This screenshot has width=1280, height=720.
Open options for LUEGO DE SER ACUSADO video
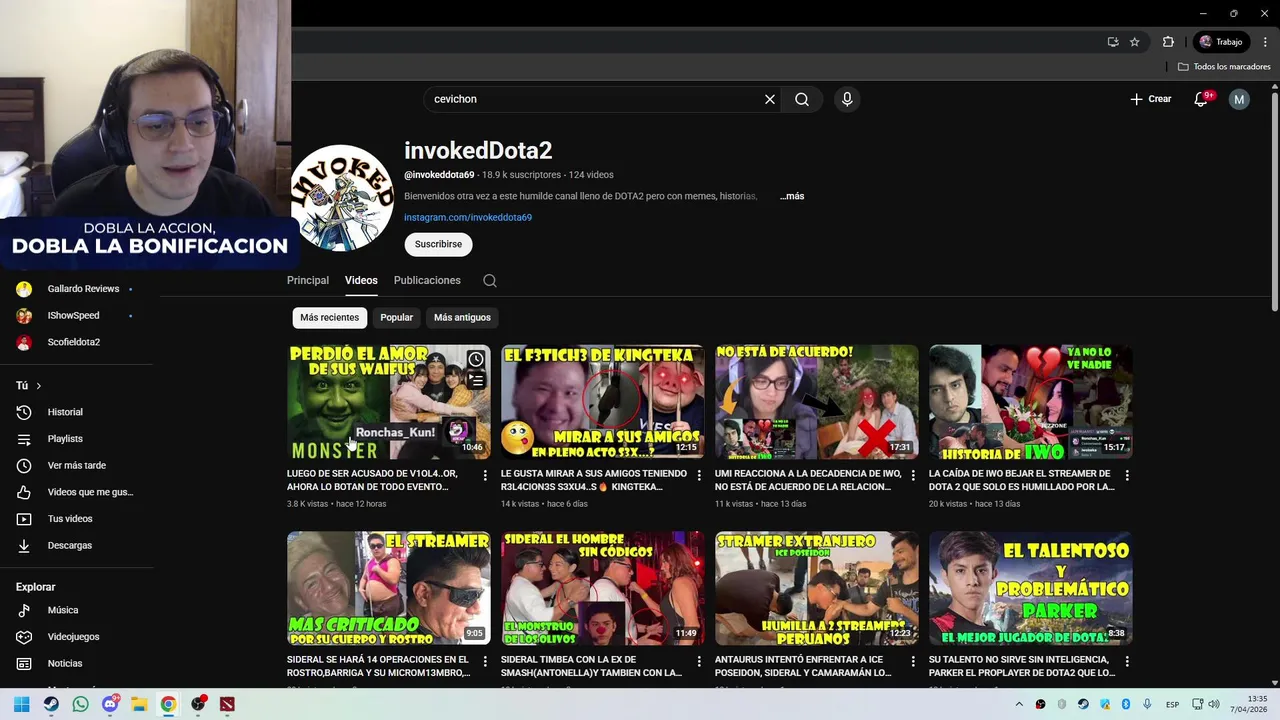485,475
